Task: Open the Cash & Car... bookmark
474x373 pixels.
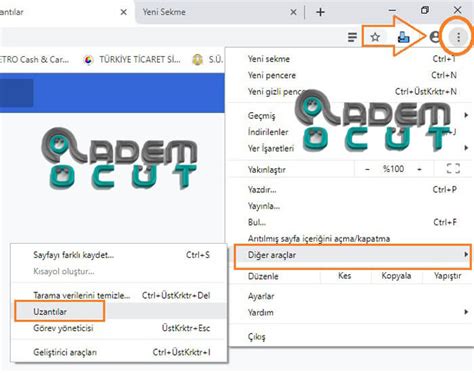Action: tap(35, 60)
